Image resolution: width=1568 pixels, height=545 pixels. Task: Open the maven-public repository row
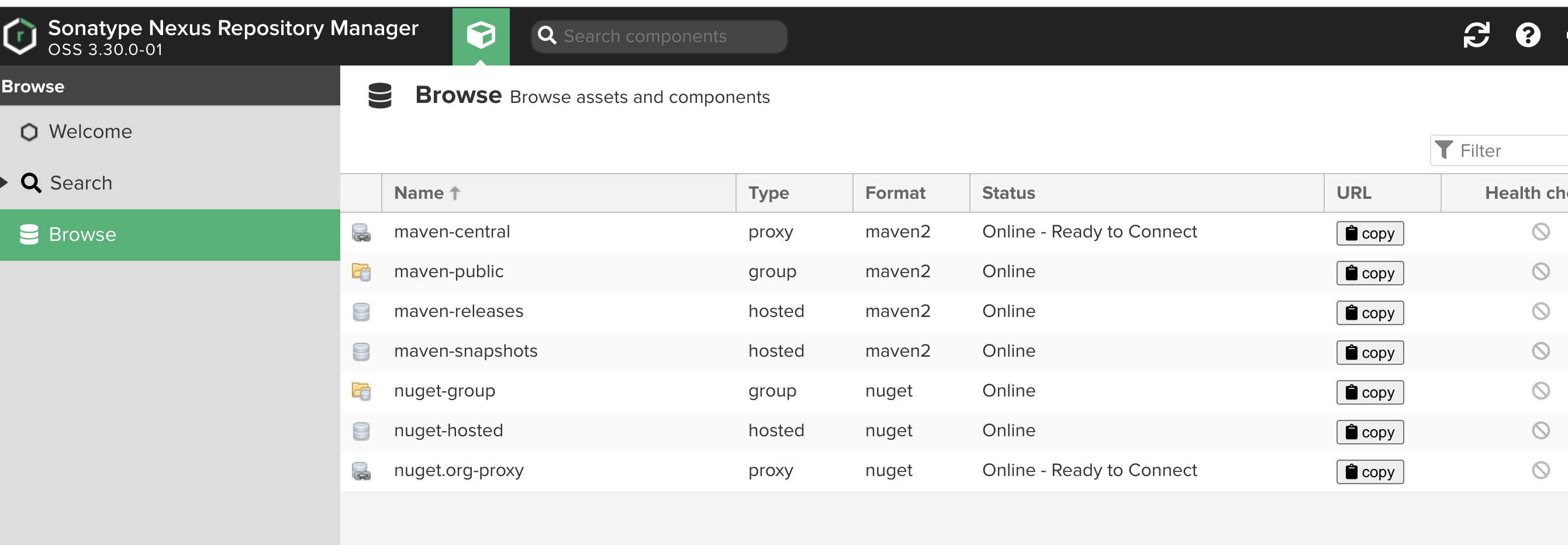click(954, 271)
